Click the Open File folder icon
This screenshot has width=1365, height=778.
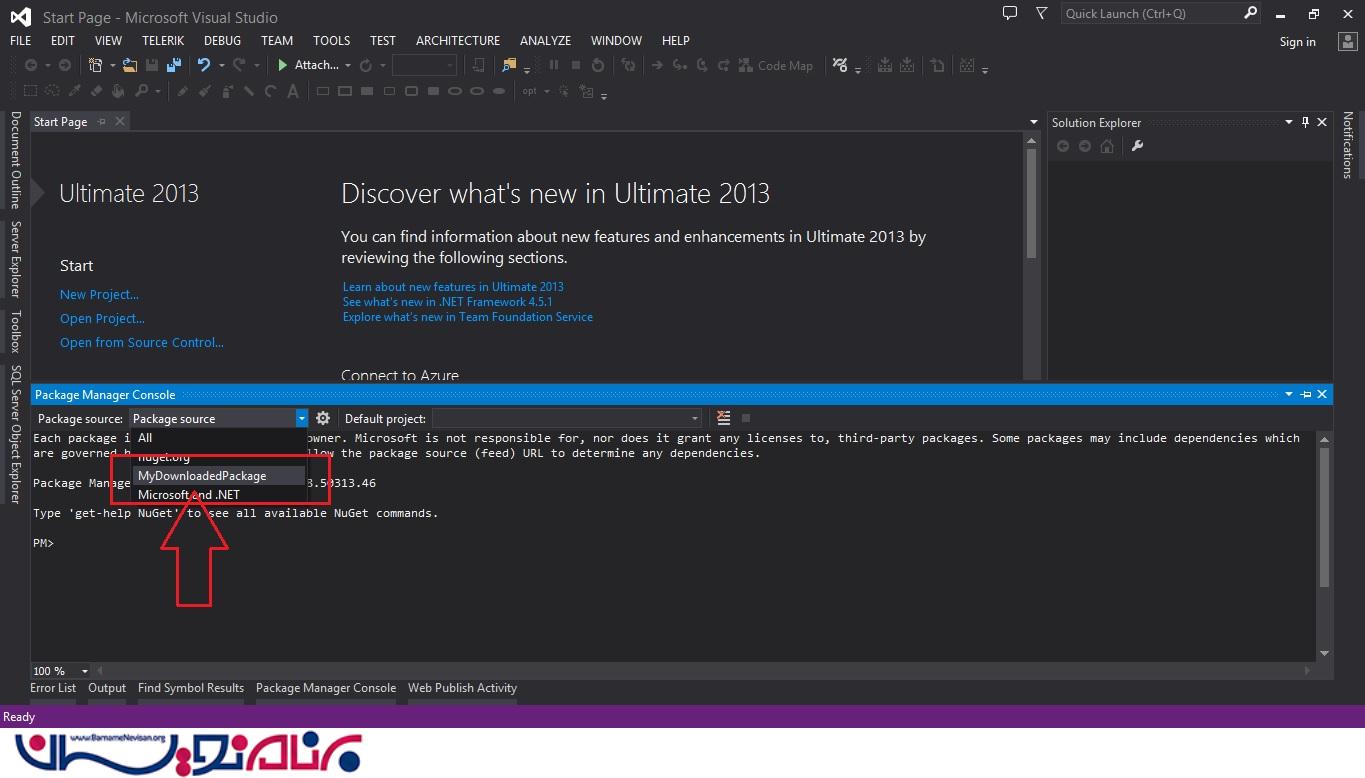point(129,65)
